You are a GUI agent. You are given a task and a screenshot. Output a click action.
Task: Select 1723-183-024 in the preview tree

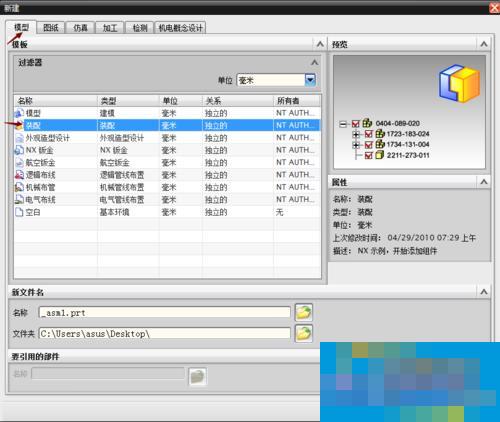tap(408, 134)
